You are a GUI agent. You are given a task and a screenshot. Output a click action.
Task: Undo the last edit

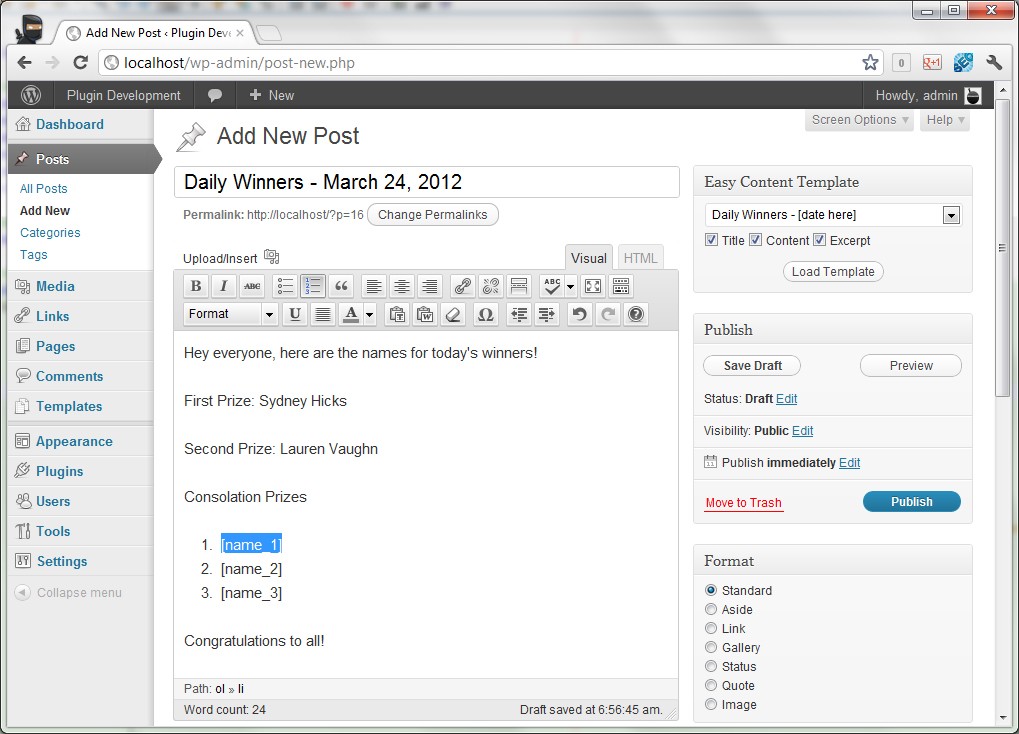click(578, 314)
